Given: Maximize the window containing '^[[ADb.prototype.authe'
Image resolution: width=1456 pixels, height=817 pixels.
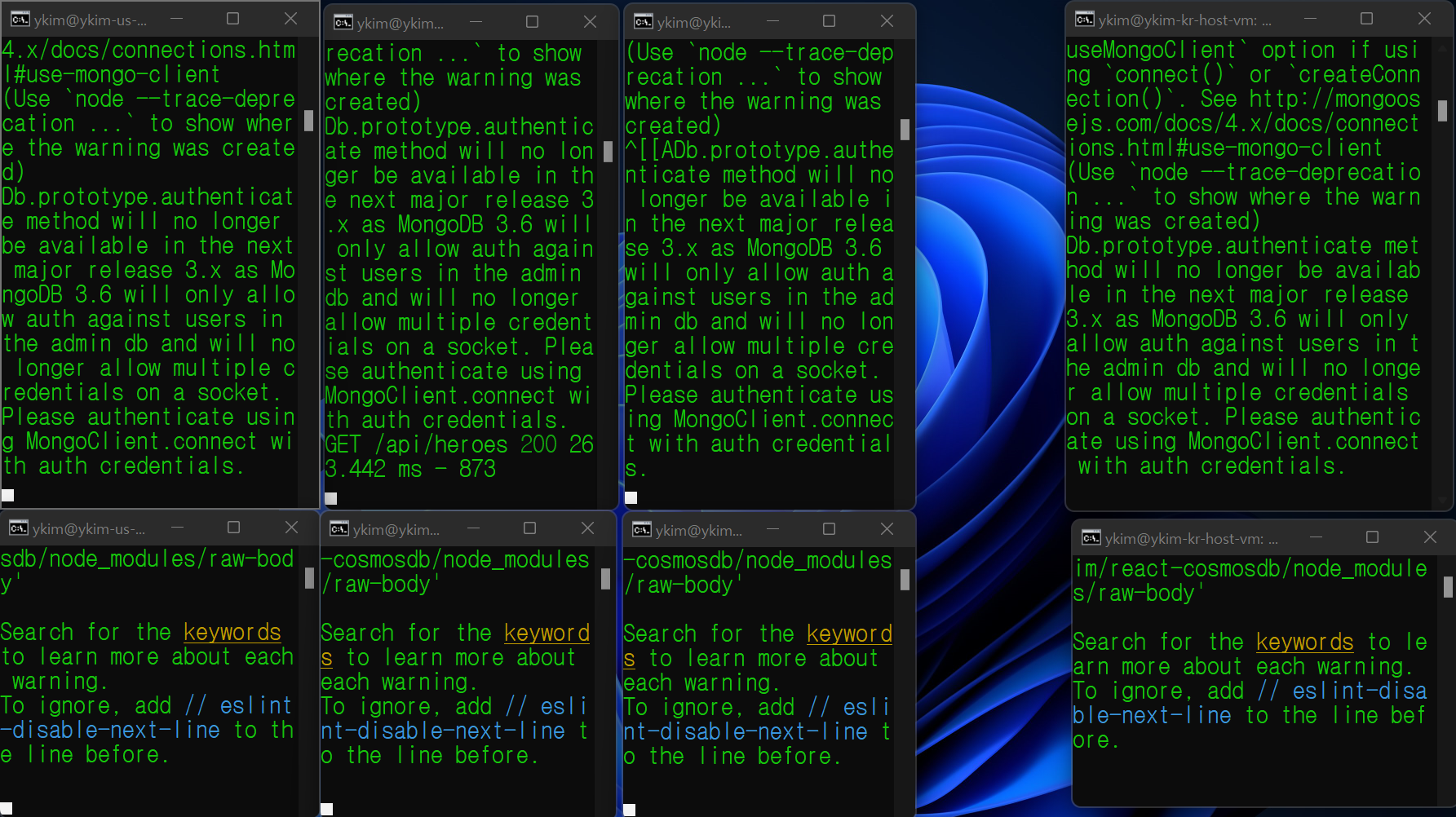Looking at the screenshot, I should [829, 21].
